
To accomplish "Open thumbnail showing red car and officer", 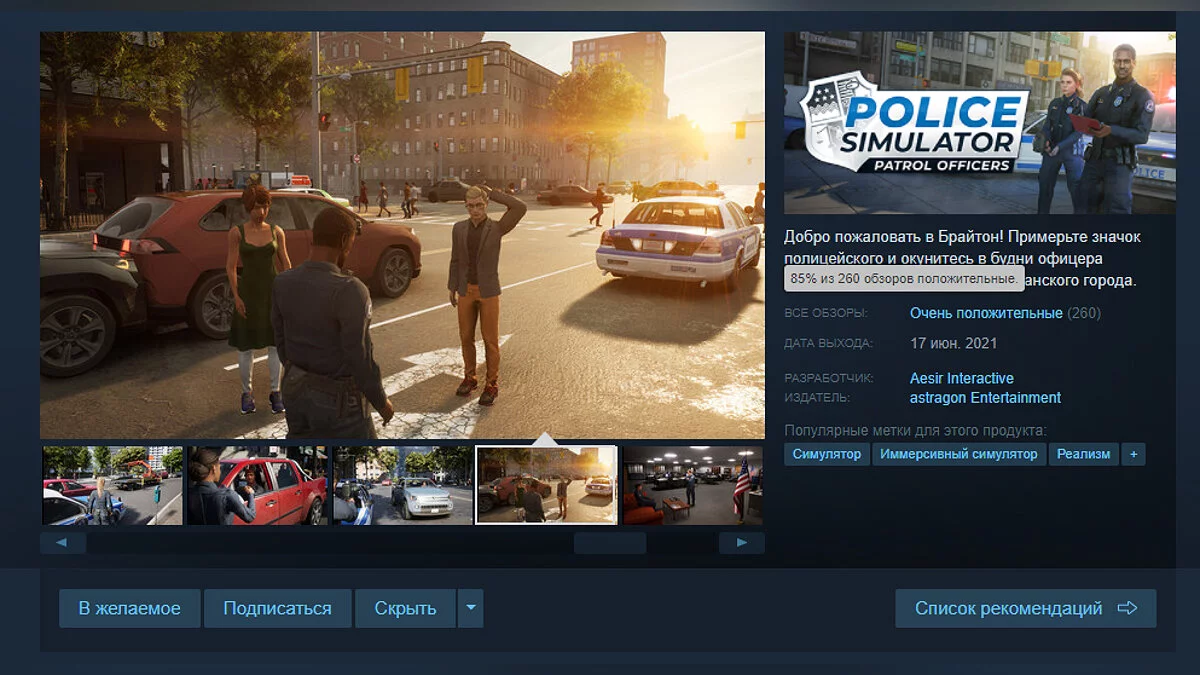I will click(x=257, y=485).
